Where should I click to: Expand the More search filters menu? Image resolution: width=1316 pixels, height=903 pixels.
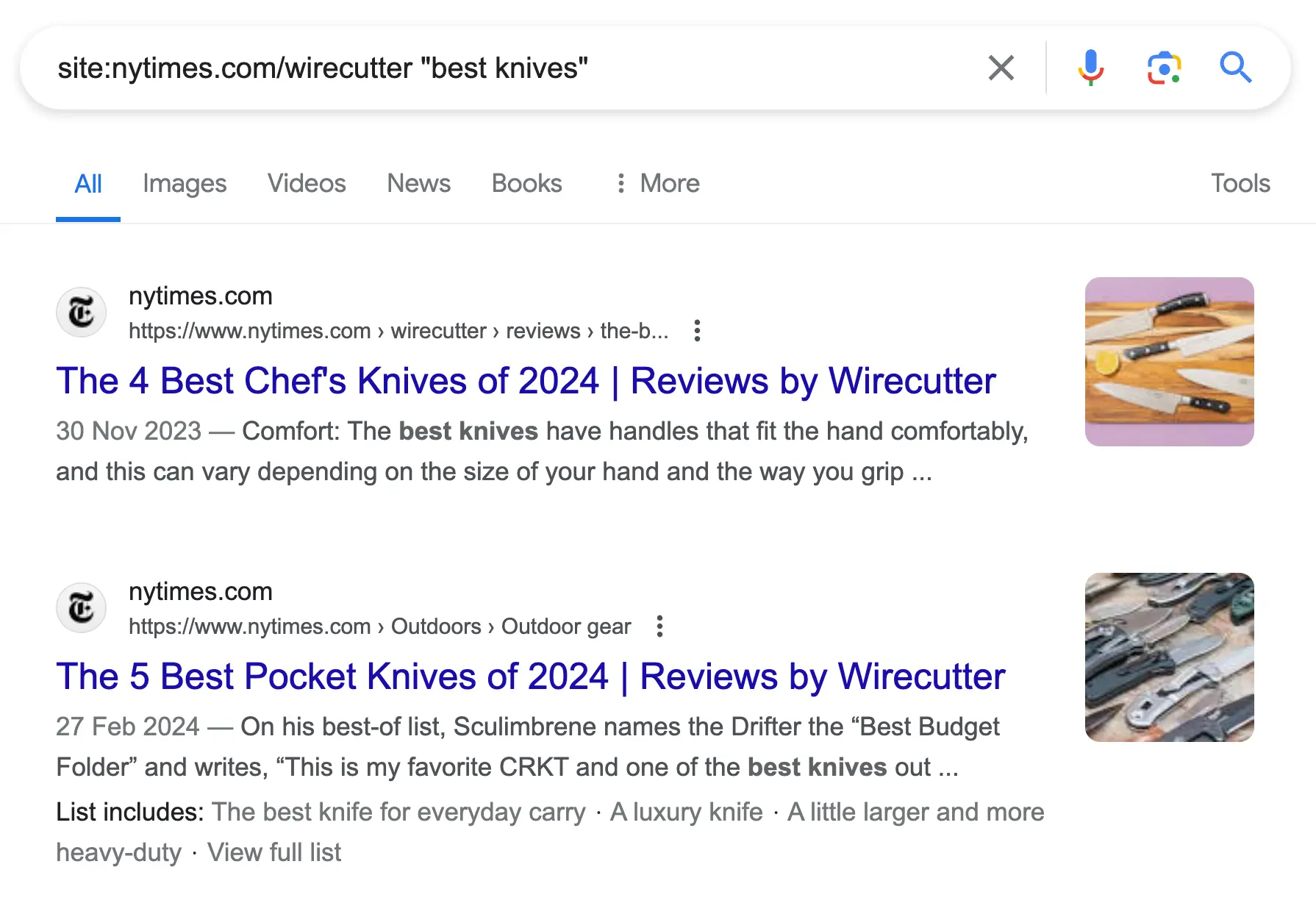pos(658,183)
